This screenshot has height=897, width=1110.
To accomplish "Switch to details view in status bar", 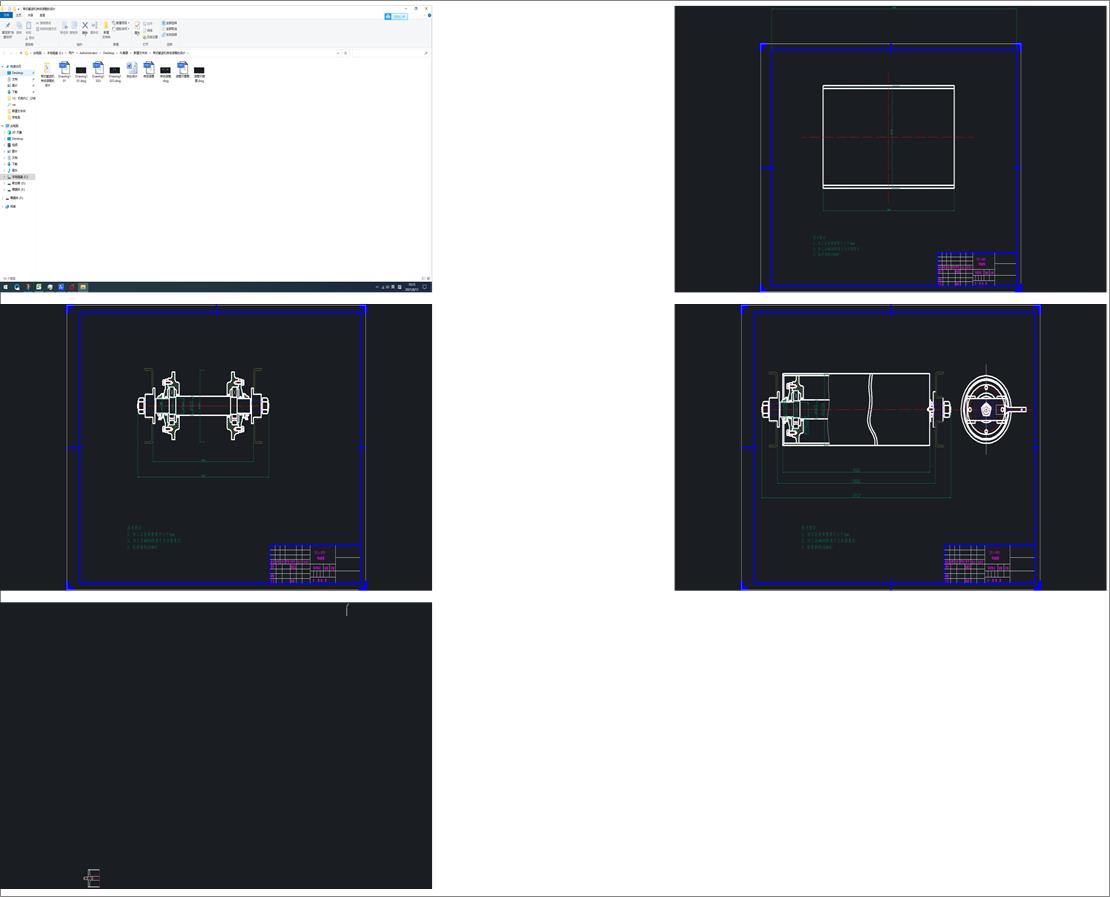I will (x=423, y=278).
